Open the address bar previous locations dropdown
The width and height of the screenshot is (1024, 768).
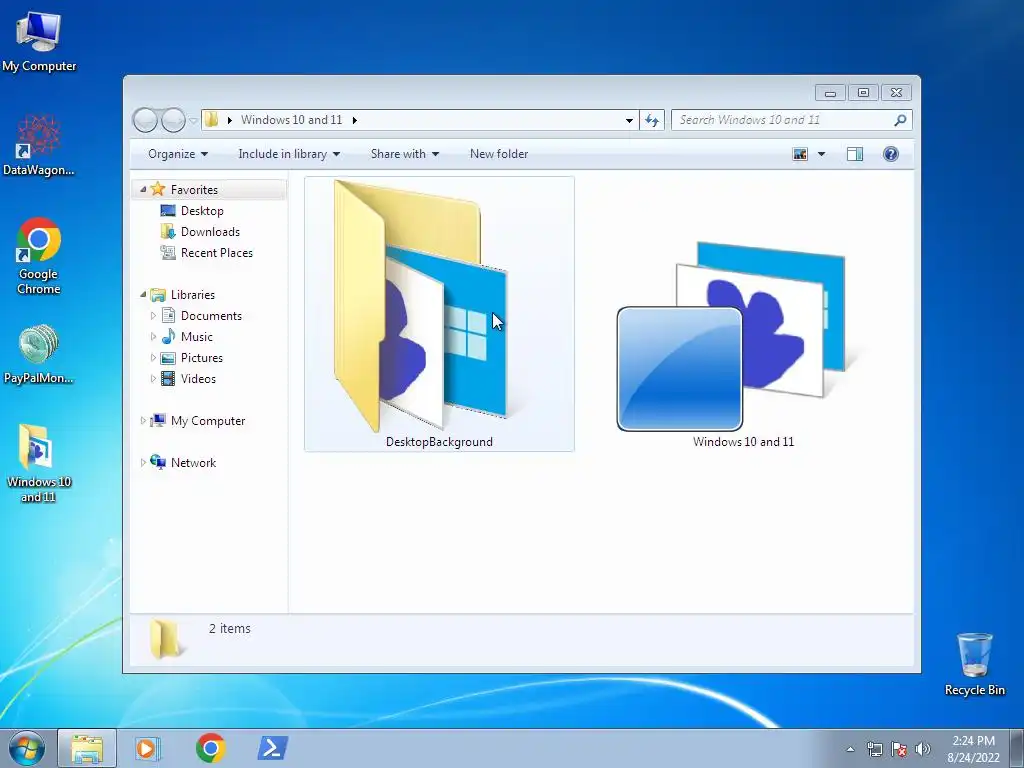(x=629, y=120)
